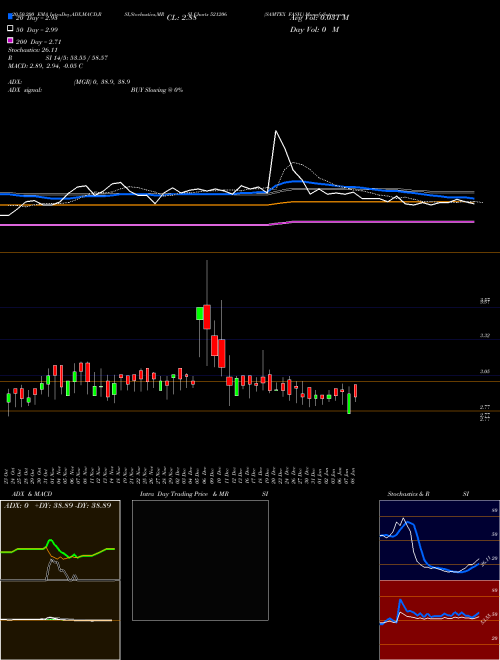The width and height of the screenshot is (500, 660).
Task: Click the 'Day Vol: 0 M' label
Action: (314, 29)
